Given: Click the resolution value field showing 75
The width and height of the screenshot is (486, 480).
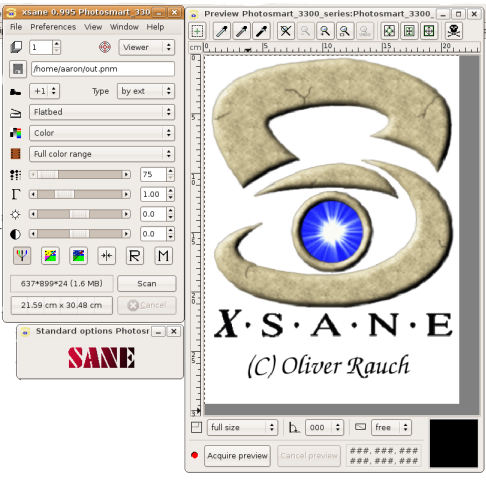Looking at the screenshot, I should (x=153, y=174).
